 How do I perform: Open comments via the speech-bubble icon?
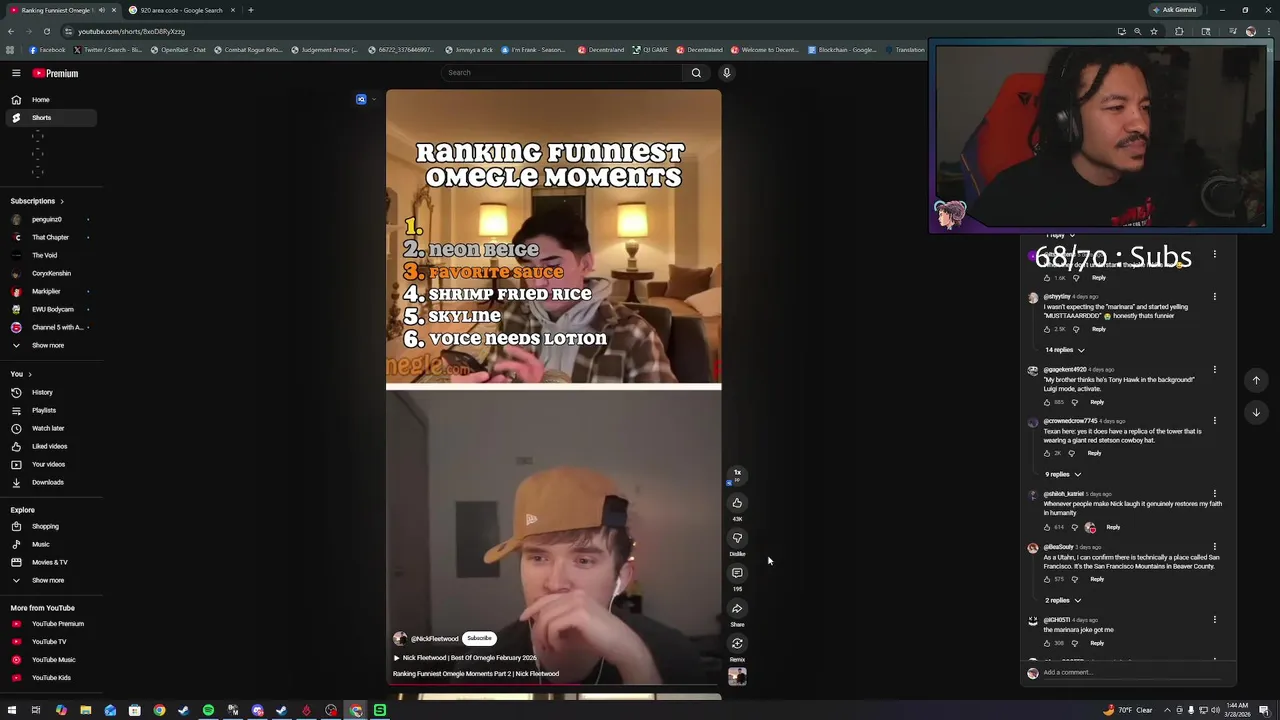click(737, 573)
